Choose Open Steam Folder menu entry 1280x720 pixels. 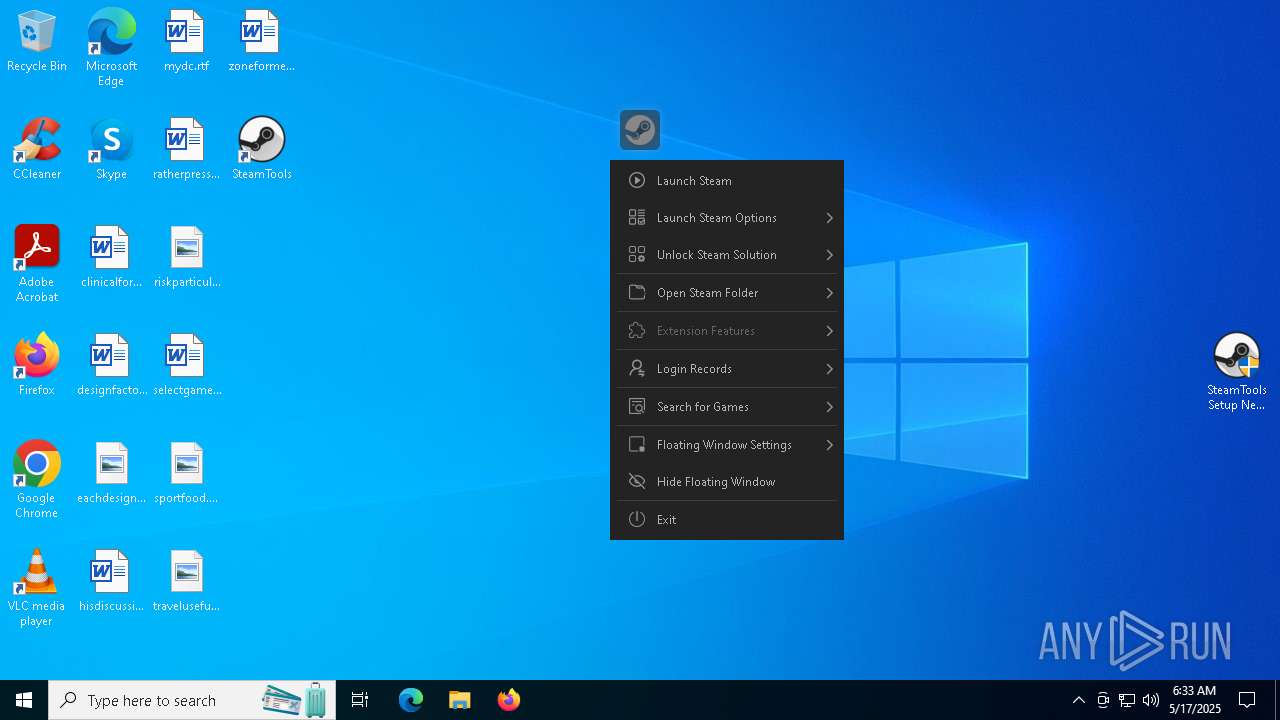point(727,293)
